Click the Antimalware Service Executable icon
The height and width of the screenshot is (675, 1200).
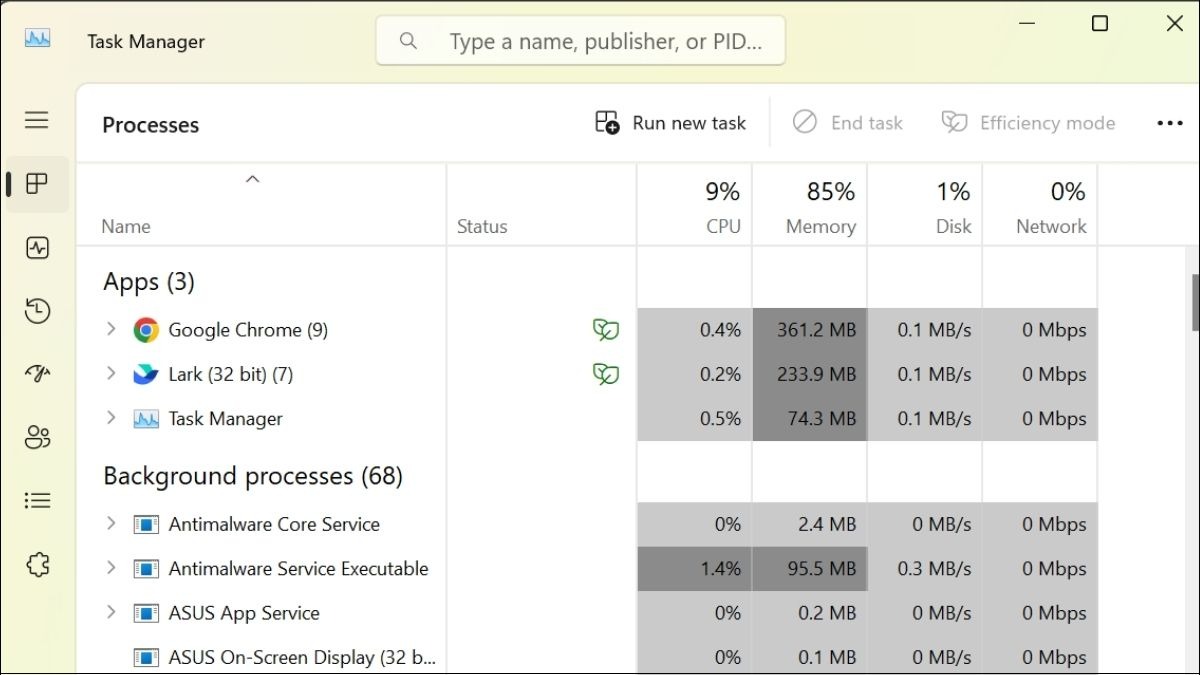(x=146, y=569)
